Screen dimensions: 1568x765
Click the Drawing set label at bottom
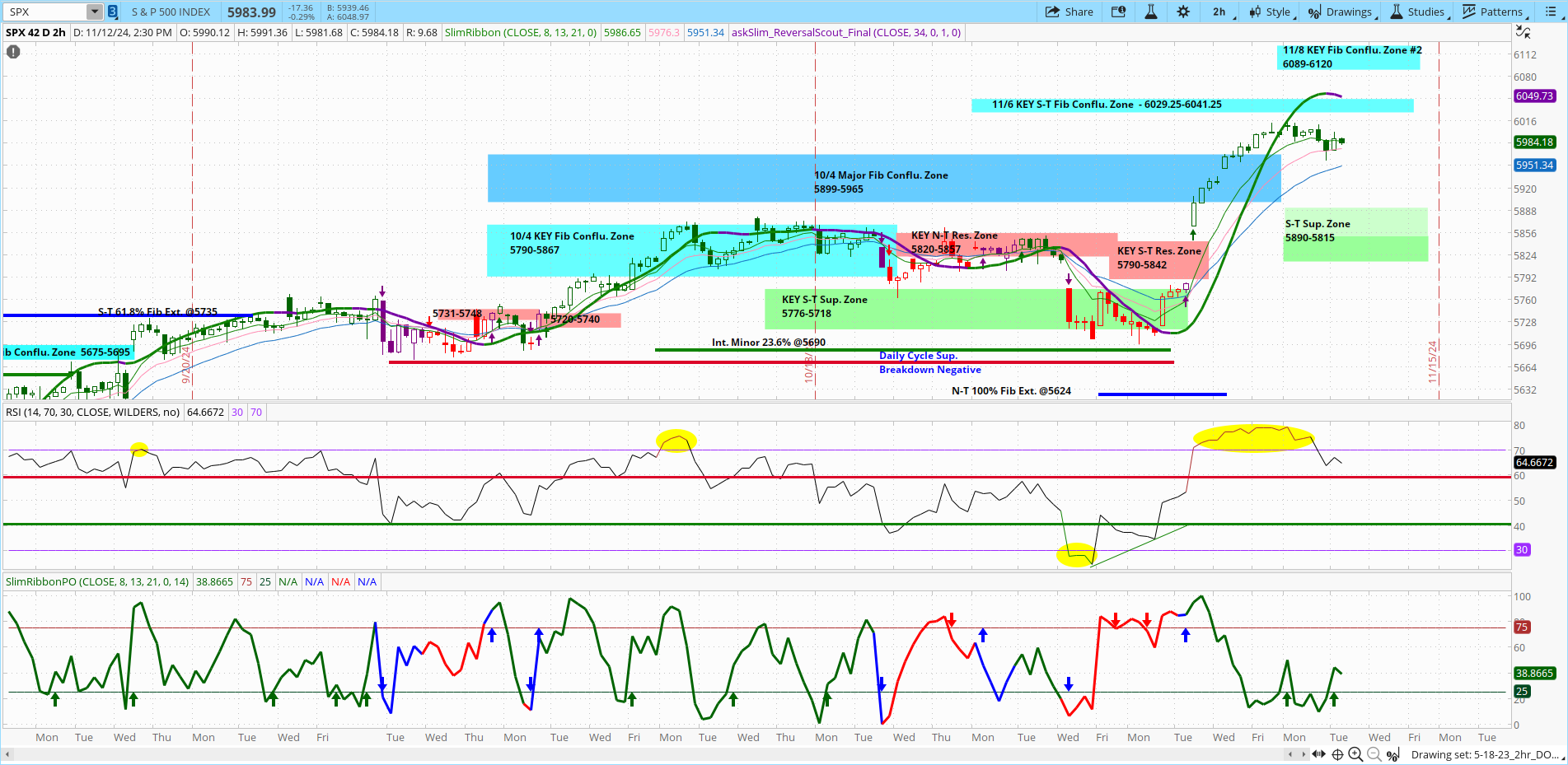(x=1484, y=754)
